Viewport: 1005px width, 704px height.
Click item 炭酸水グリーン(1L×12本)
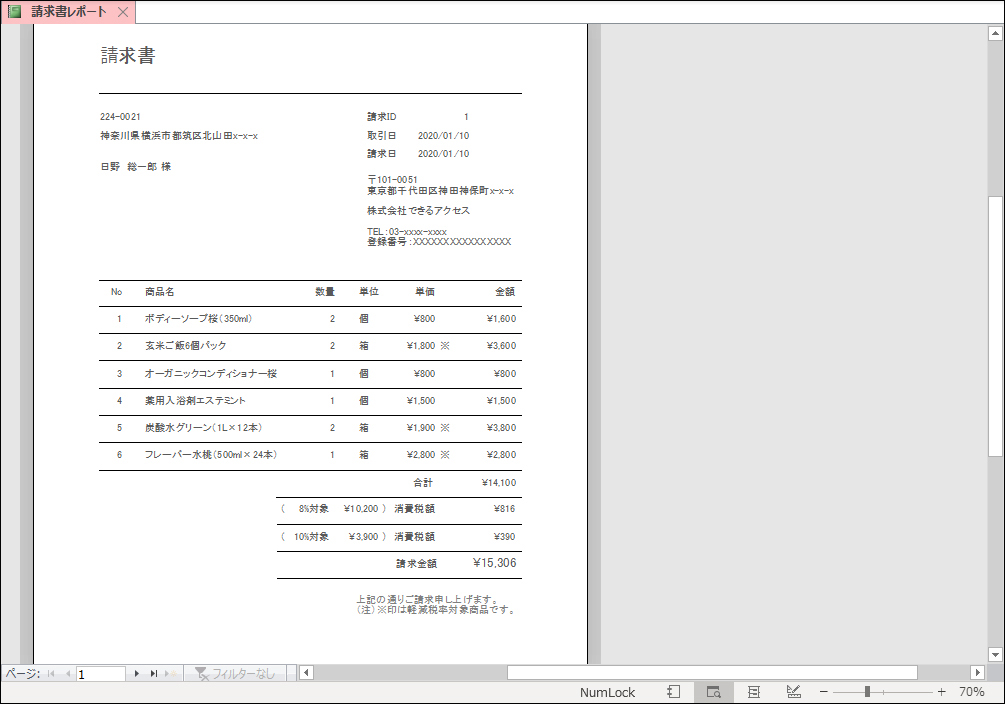click(x=203, y=428)
